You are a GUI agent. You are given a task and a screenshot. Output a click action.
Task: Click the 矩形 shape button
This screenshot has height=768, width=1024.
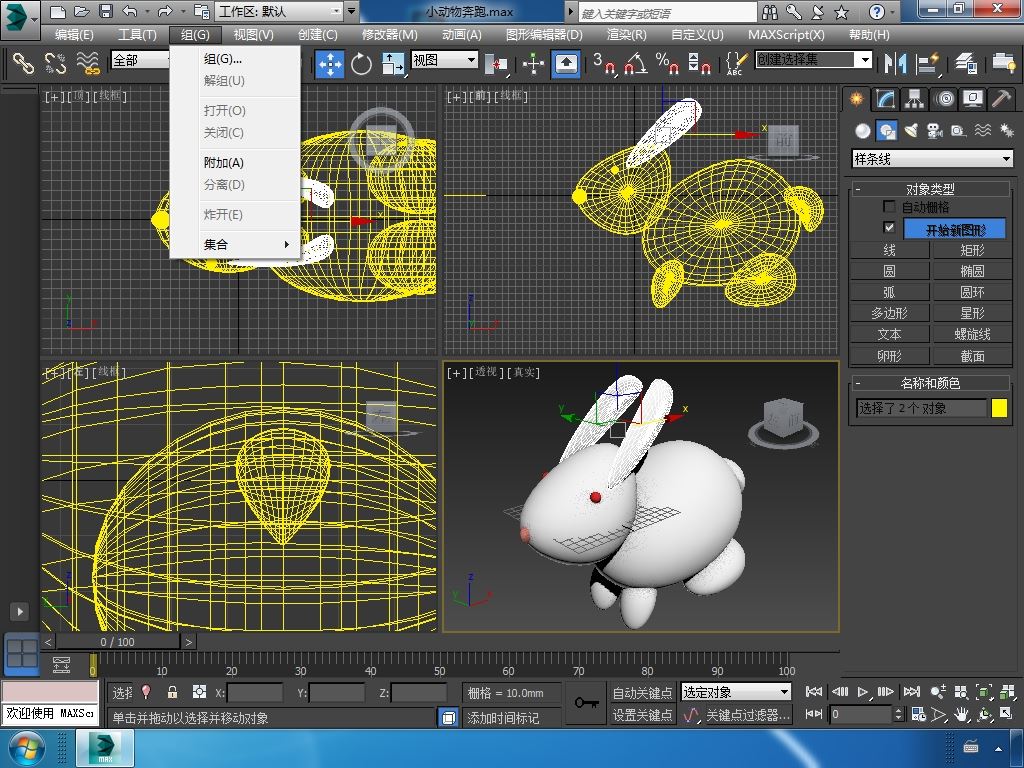(x=972, y=250)
